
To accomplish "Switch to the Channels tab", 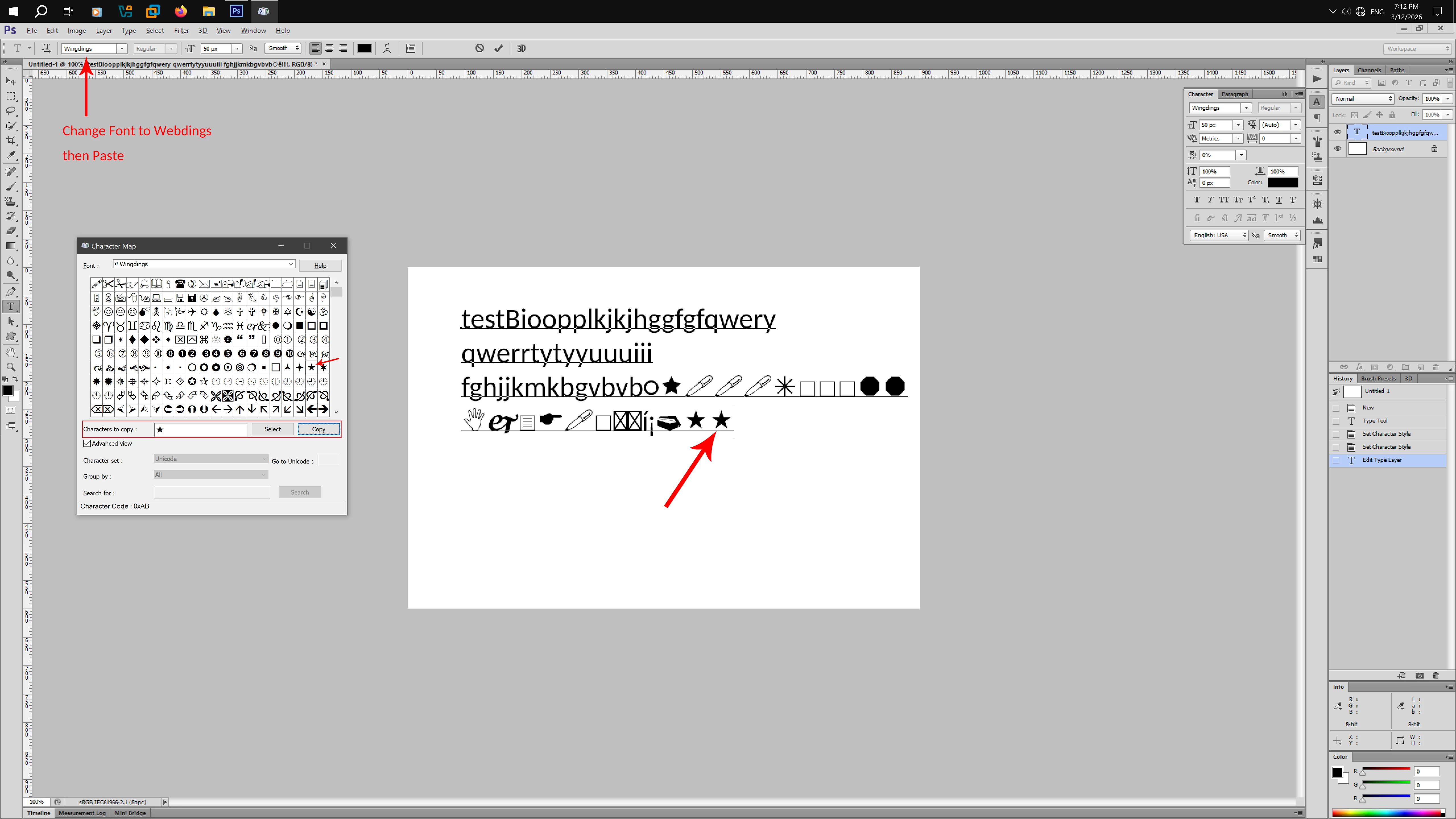I will point(1369,70).
